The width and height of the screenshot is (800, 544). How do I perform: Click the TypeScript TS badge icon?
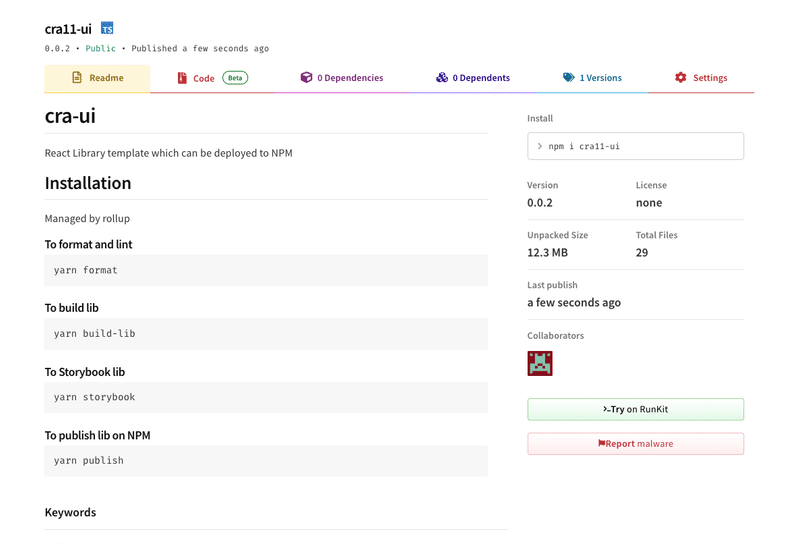click(107, 28)
